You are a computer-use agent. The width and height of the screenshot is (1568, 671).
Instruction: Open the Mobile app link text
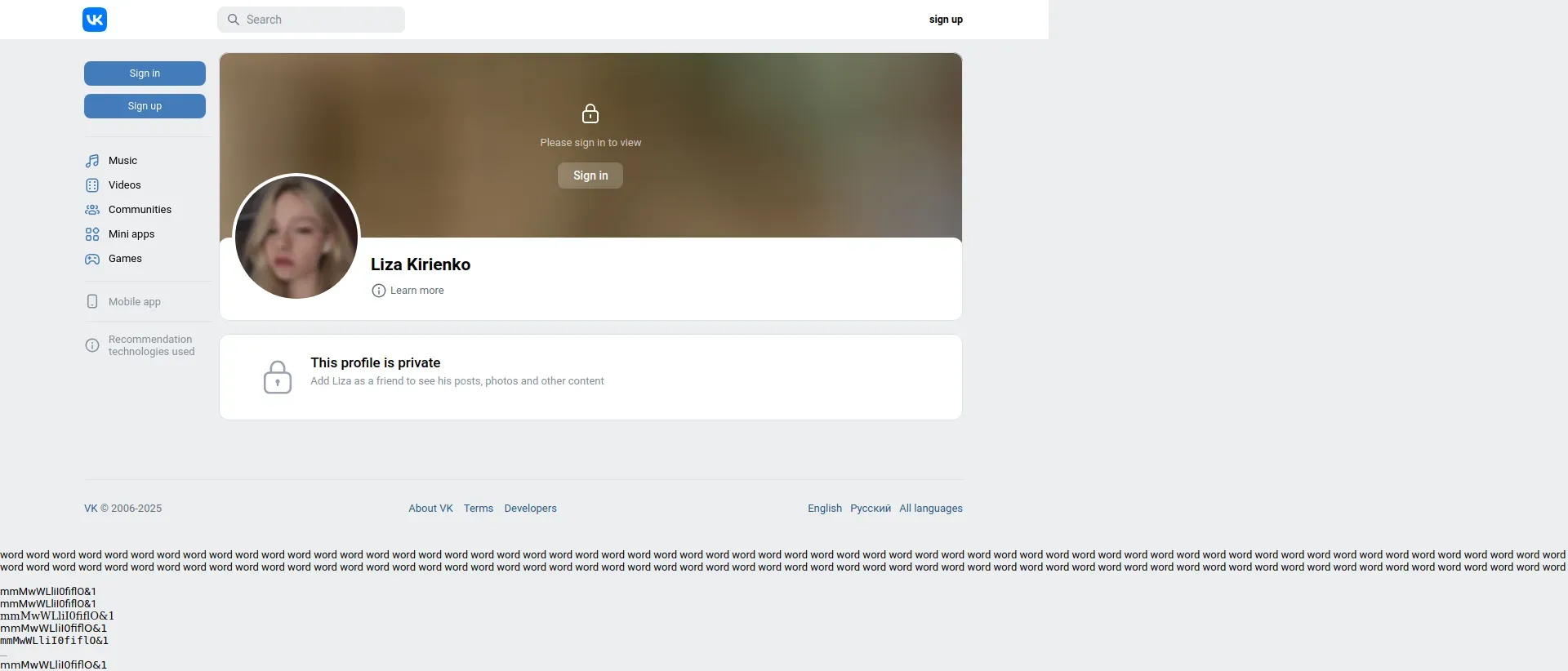pyautogui.click(x=135, y=302)
